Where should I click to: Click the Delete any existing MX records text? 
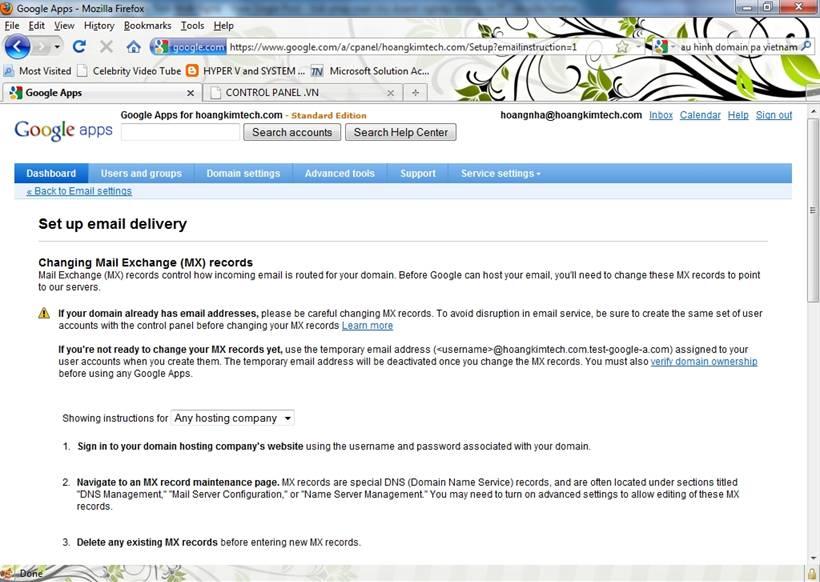coord(147,542)
